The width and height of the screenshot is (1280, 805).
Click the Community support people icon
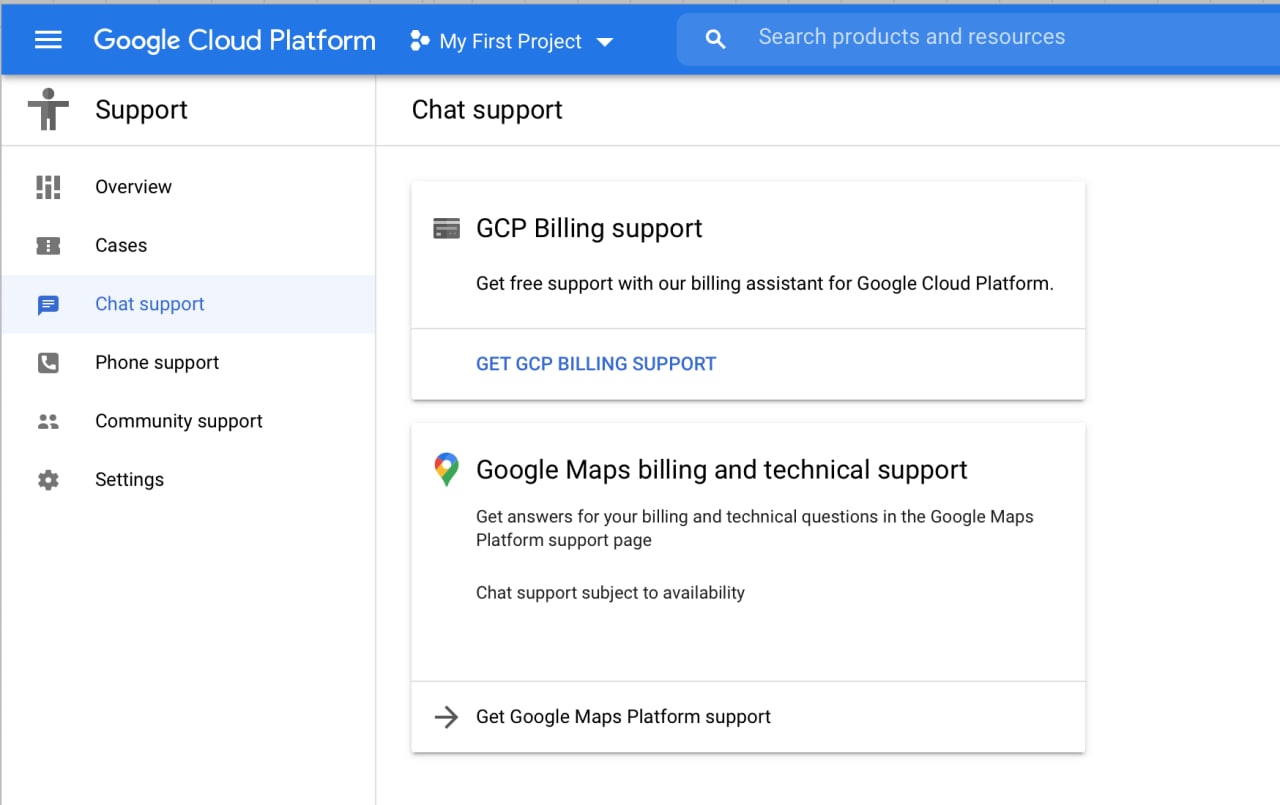48,422
